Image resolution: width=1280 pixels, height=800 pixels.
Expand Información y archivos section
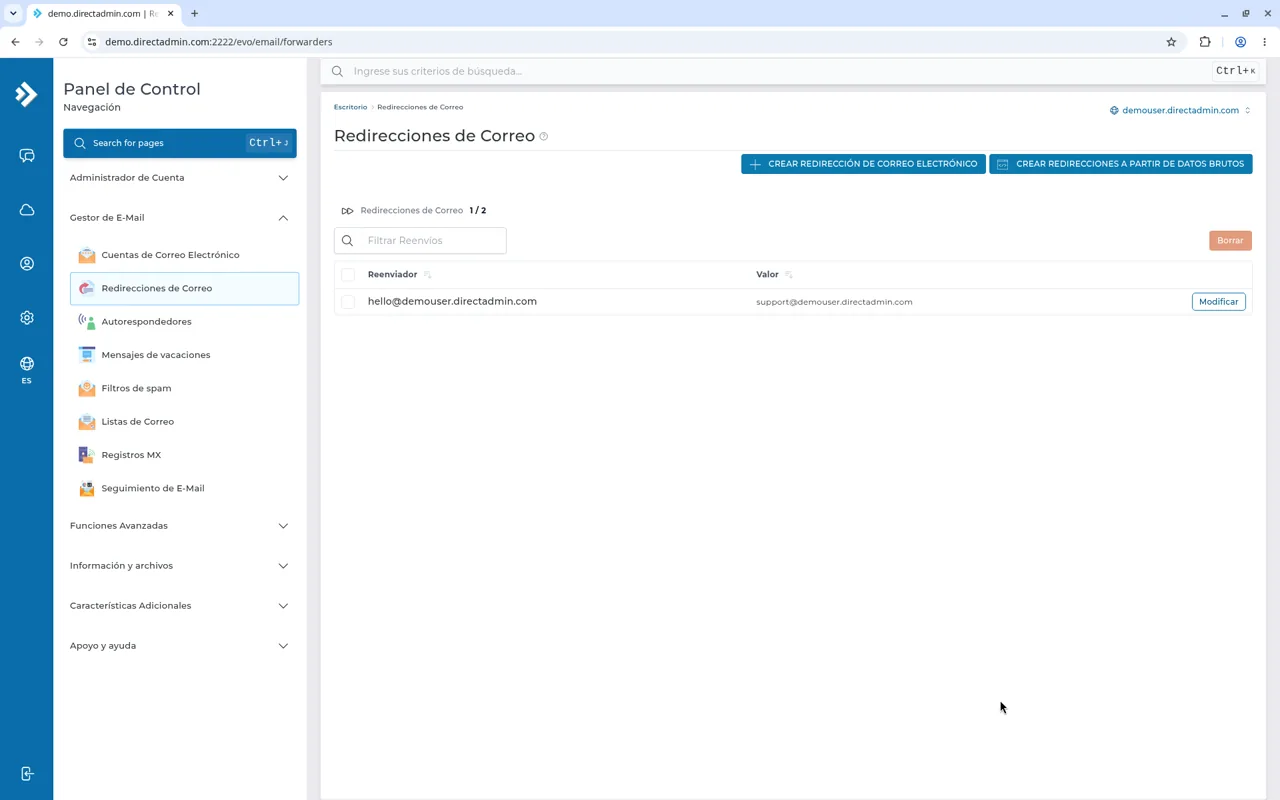pyautogui.click(x=180, y=566)
